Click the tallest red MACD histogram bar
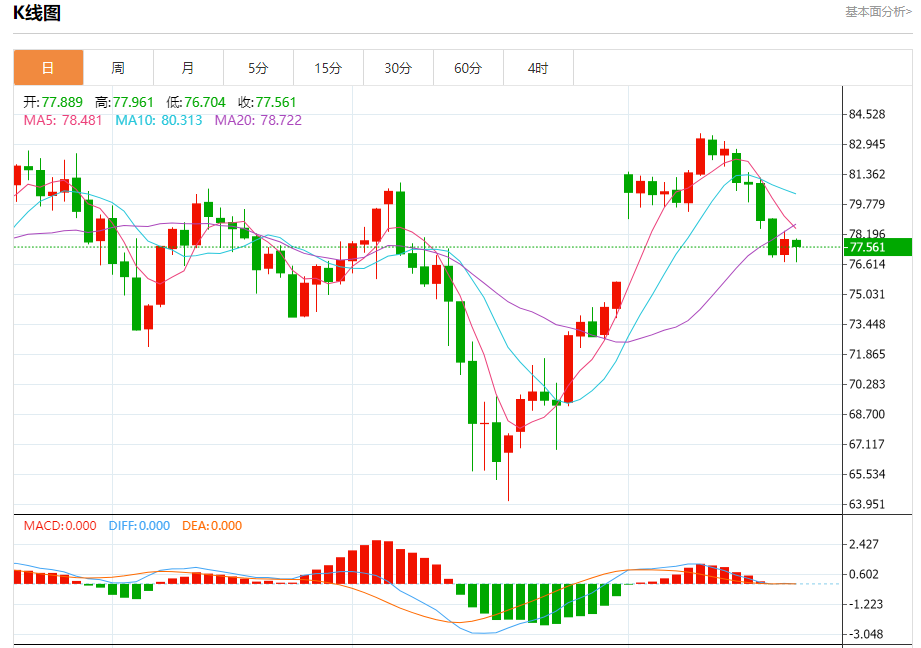This screenshot has width=921, height=648. point(377,562)
